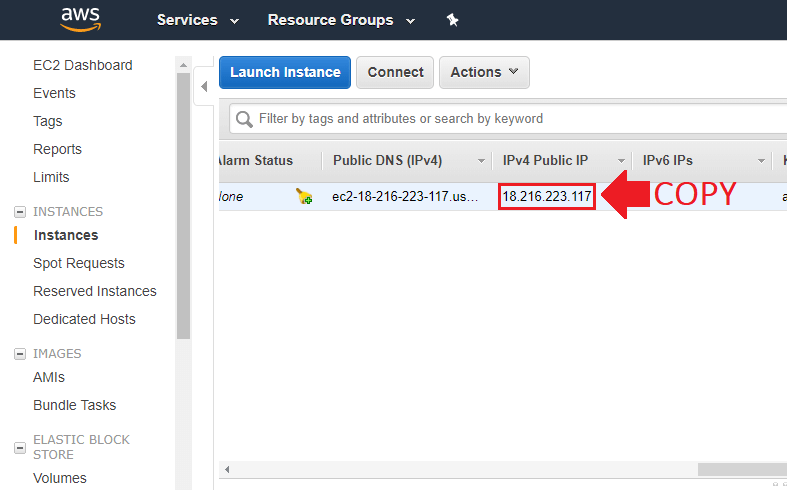Open IPv4 Public IP column sort arrow
This screenshot has width=787, height=490.
pyautogui.click(x=621, y=161)
